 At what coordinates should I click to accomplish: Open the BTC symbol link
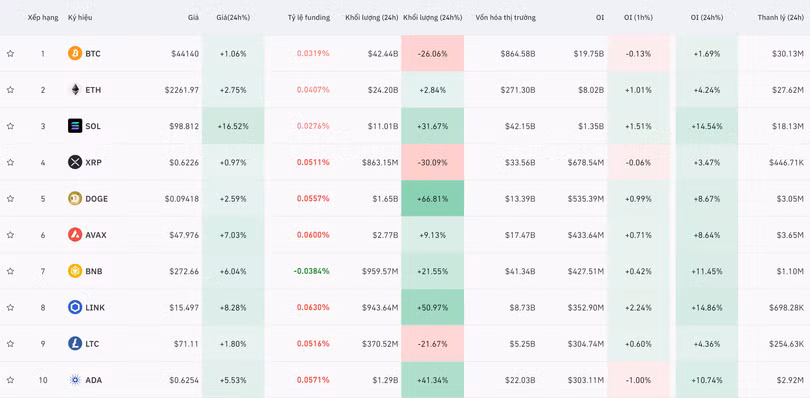point(93,53)
